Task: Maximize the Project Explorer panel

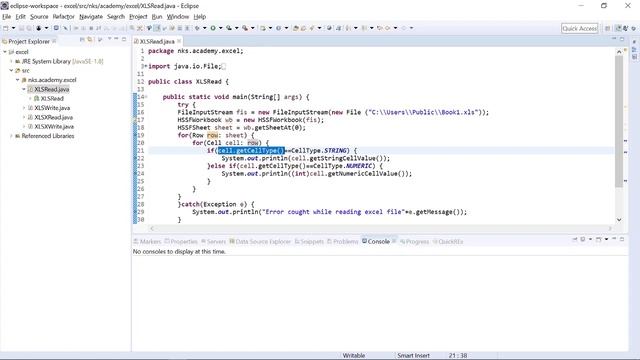Action: point(124,39)
